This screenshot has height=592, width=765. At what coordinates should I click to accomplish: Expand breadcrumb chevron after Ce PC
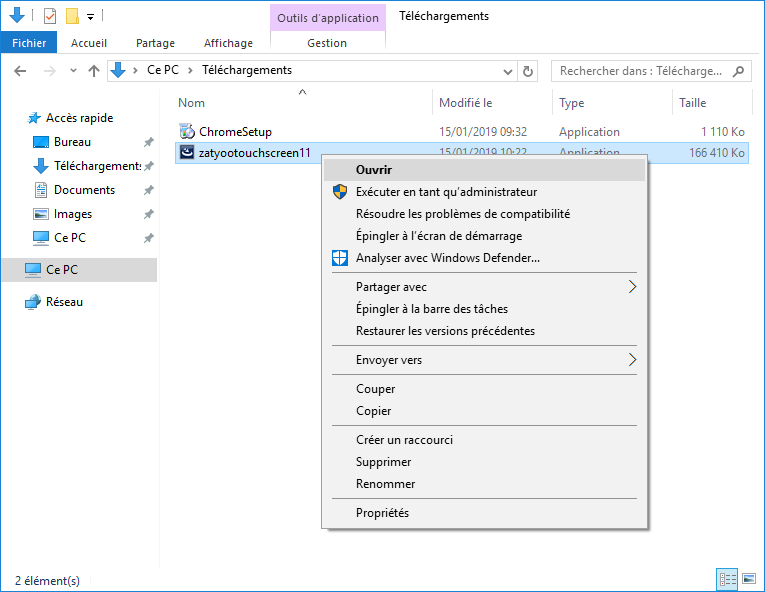[191, 71]
